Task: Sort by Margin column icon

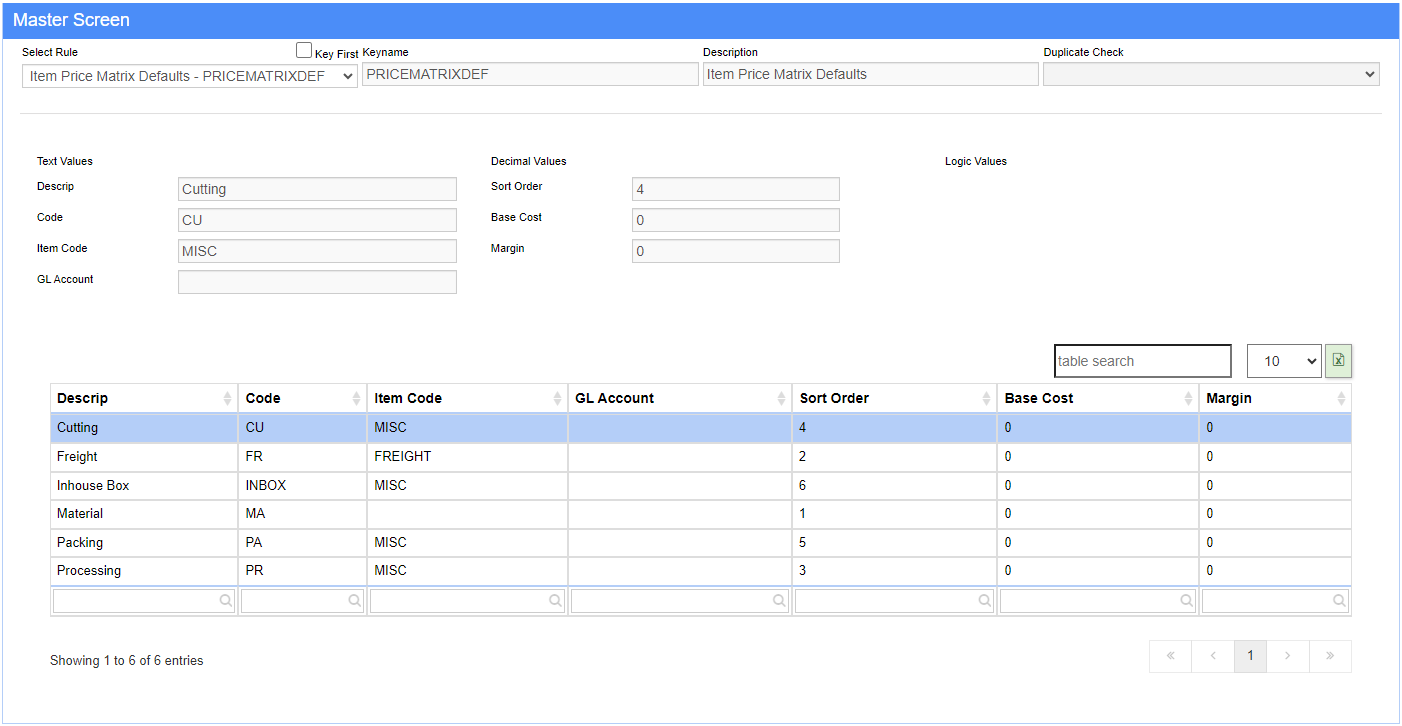Action: (x=1341, y=399)
